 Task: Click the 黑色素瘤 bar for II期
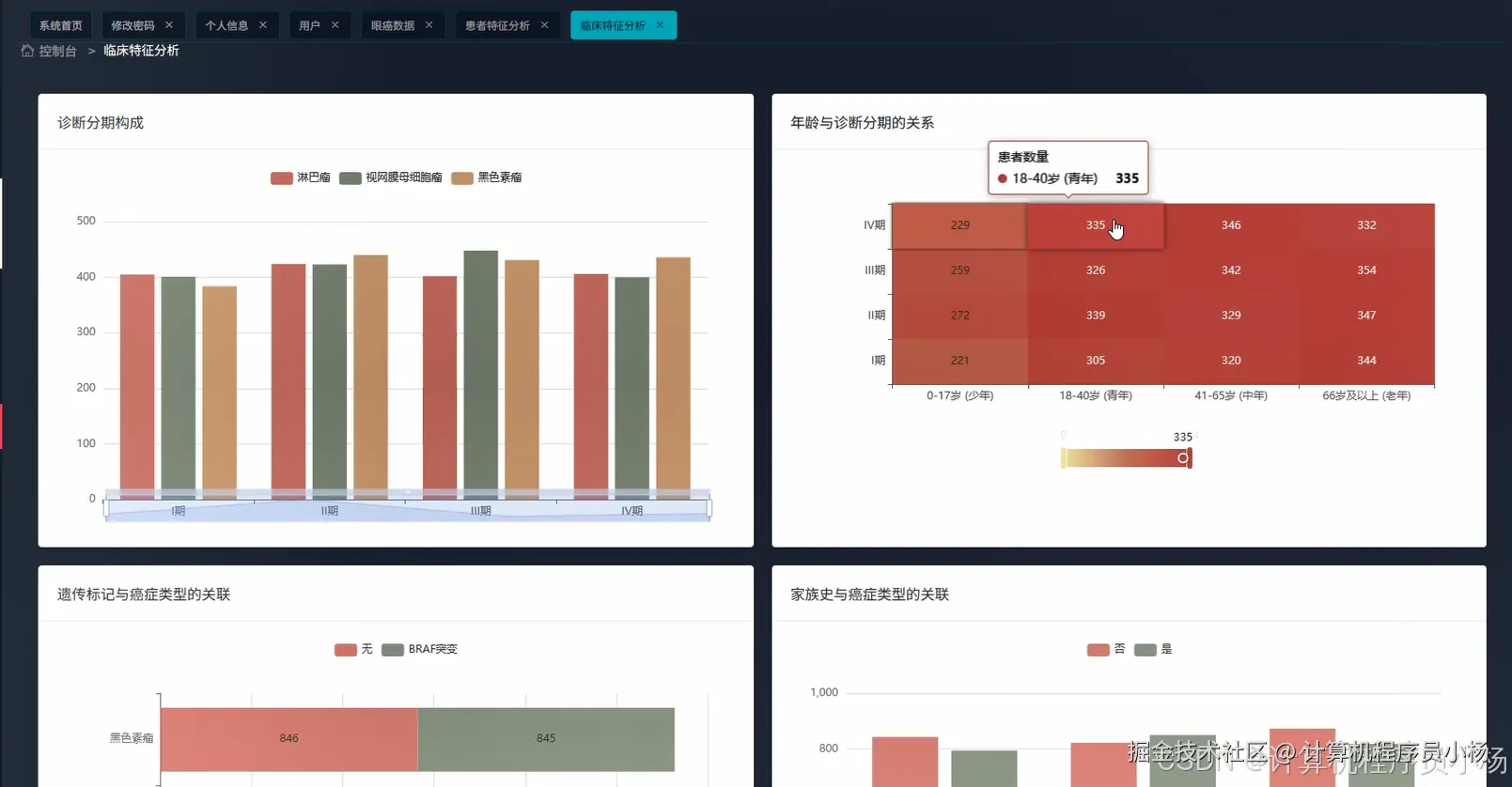point(370,378)
